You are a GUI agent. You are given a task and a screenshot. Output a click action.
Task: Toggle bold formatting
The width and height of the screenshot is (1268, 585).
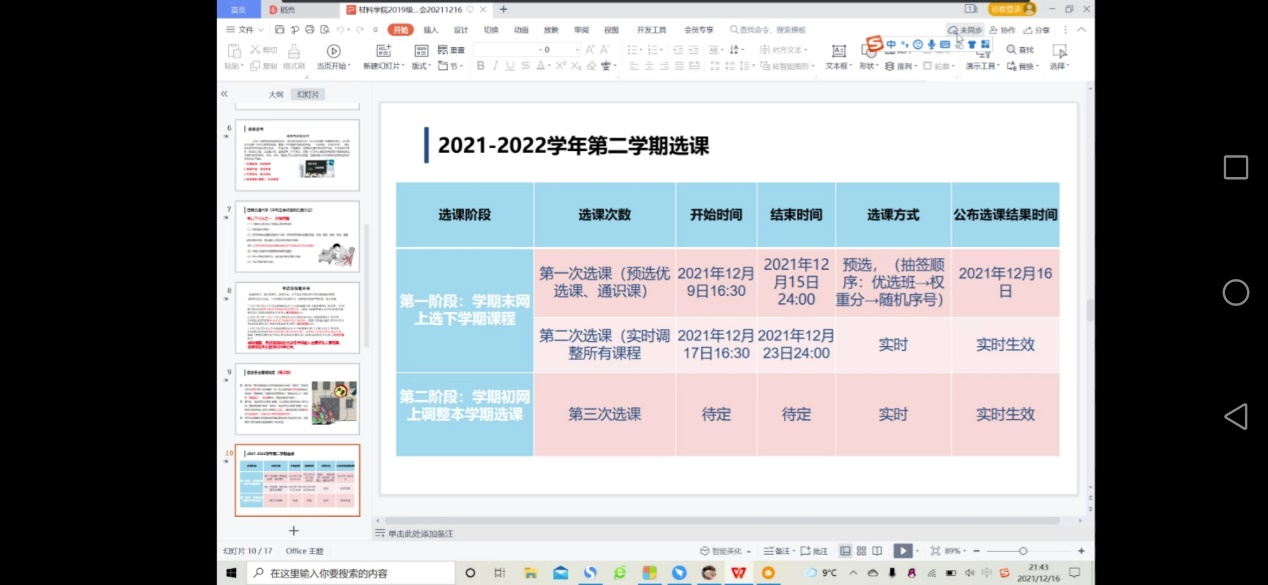tap(481, 66)
